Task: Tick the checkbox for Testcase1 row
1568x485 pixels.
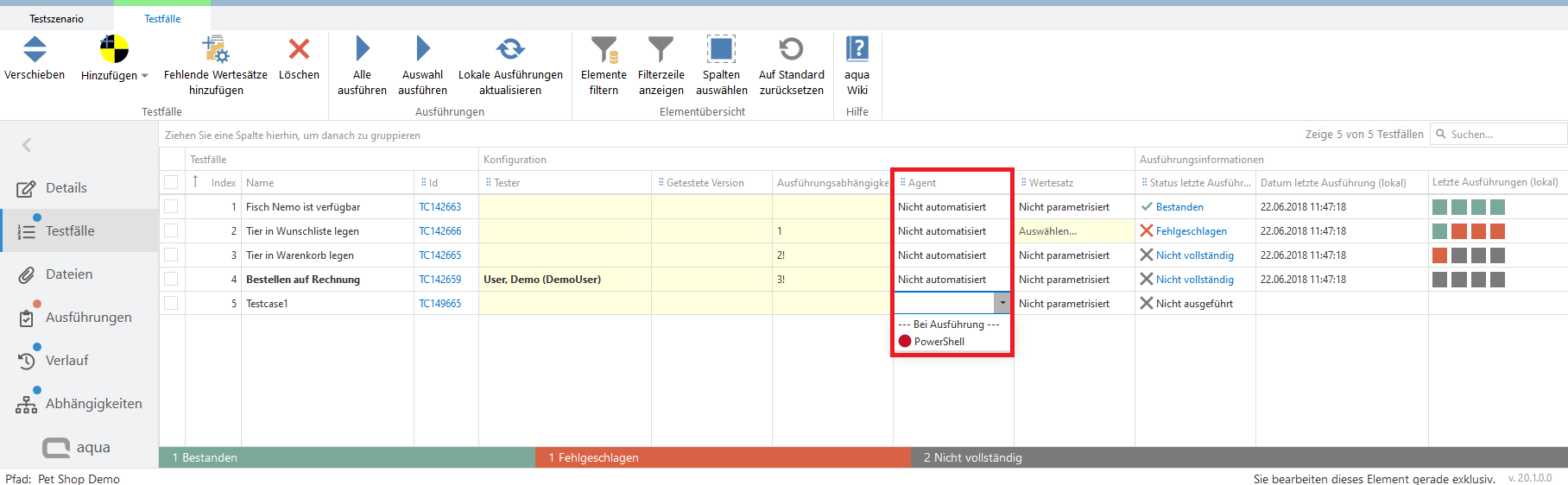Action: coord(171,304)
